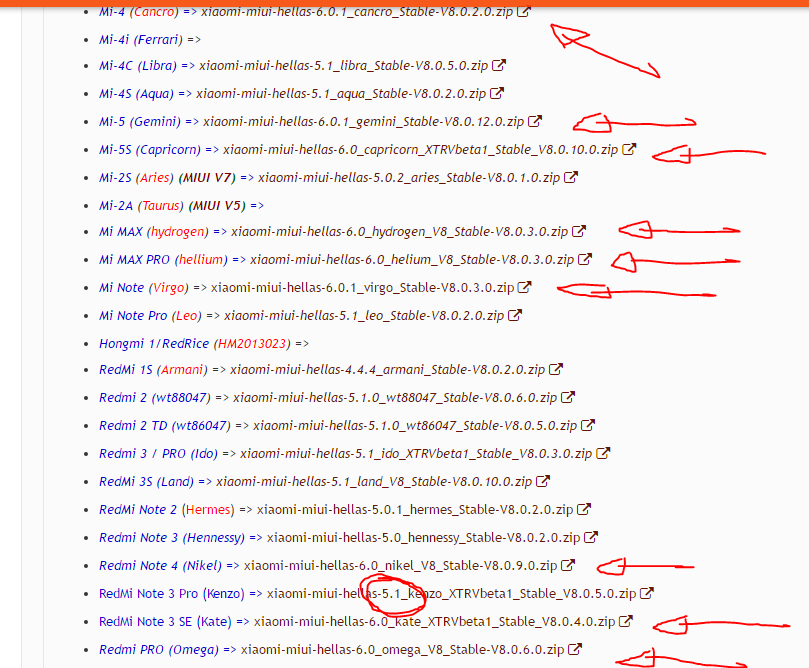
Task: Click the Redmi 2 TD (wt86047) label
Action: (x=165, y=425)
